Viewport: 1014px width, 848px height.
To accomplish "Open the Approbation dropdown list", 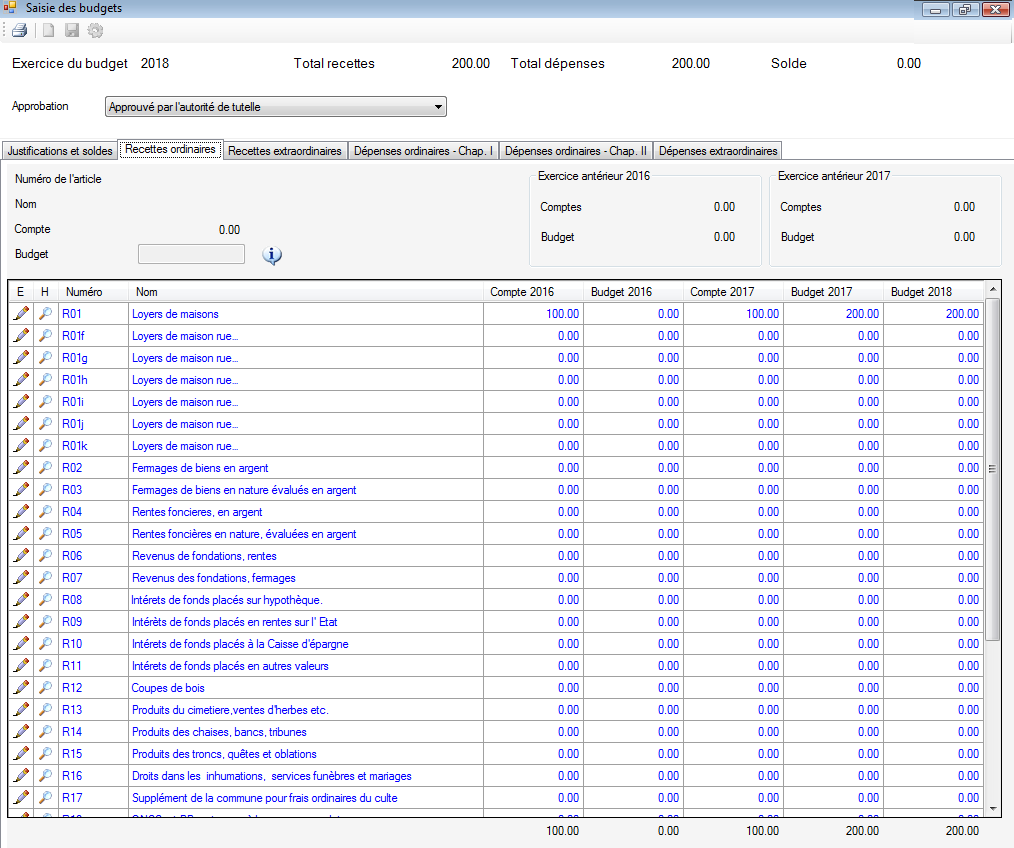I will click(275, 107).
